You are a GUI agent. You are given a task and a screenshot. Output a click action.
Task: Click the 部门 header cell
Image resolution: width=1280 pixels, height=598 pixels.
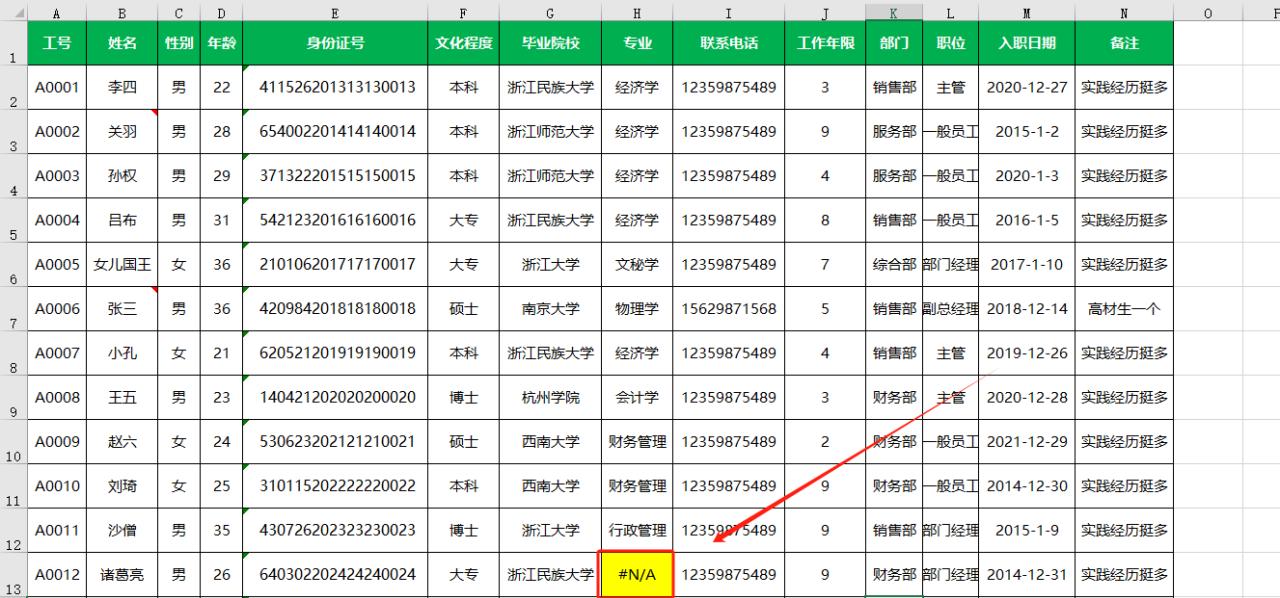(x=894, y=43)
